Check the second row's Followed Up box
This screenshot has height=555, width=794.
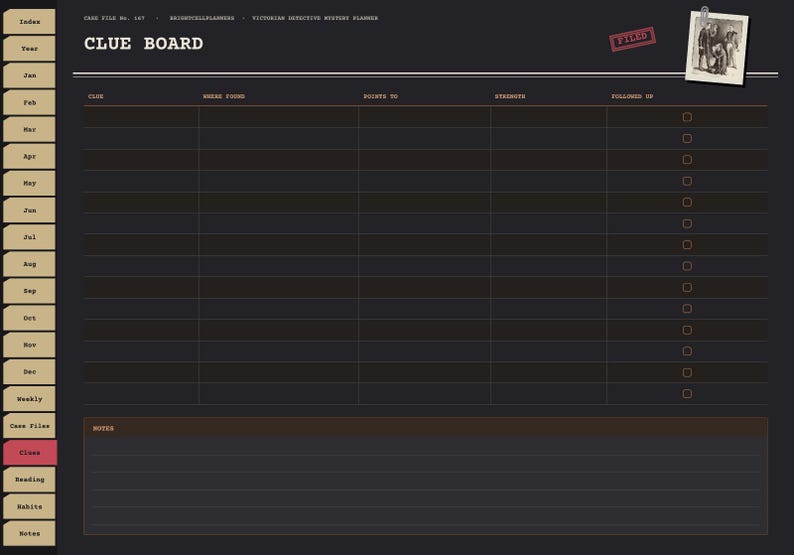(x=687, y=138)
